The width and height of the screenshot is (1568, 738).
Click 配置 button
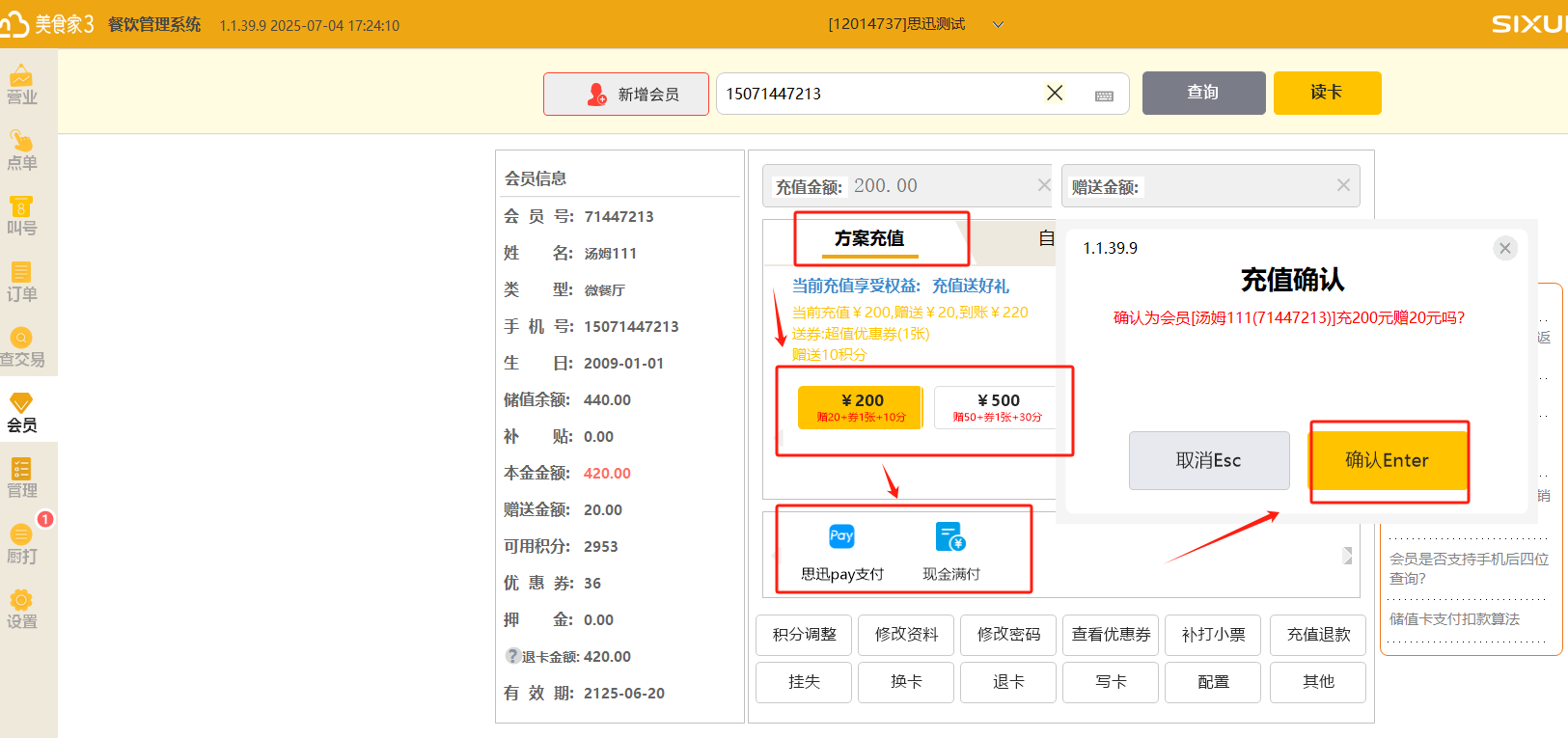(x=1213, y=682)
